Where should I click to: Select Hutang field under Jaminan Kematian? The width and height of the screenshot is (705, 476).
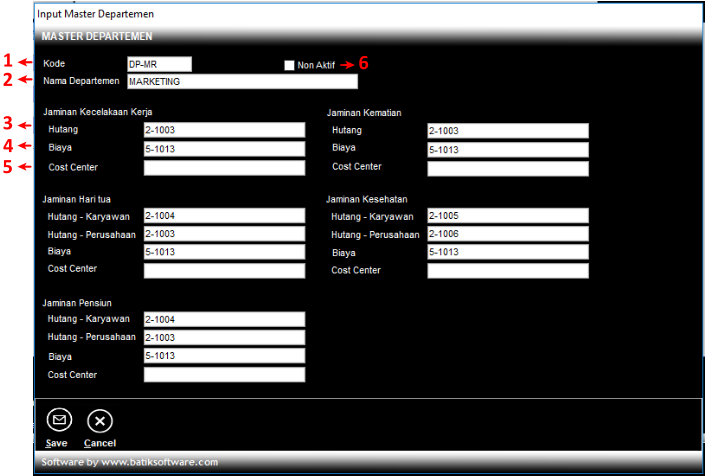(507, 130)
